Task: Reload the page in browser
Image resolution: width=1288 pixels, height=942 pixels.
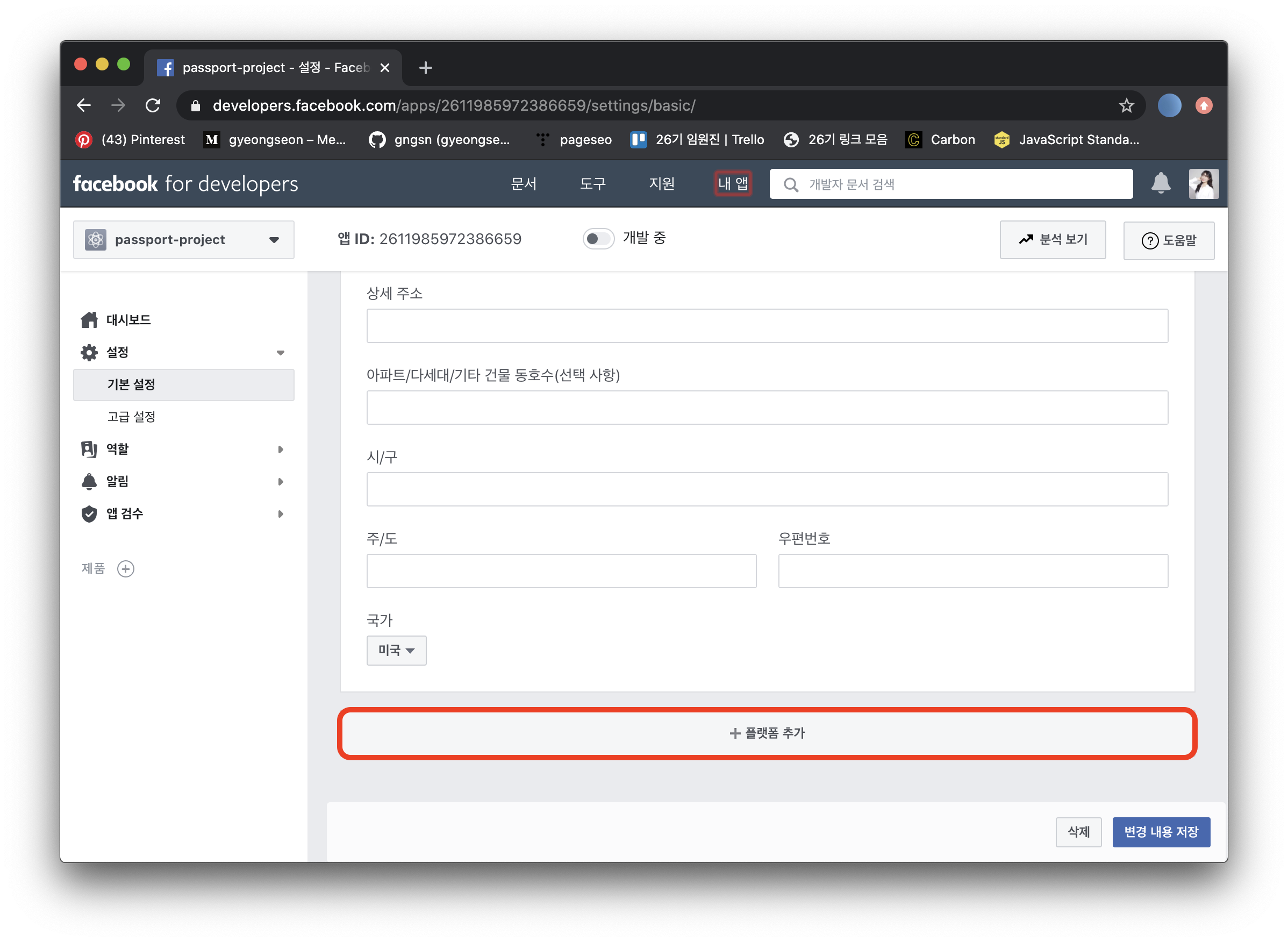Action: (153, 105)
